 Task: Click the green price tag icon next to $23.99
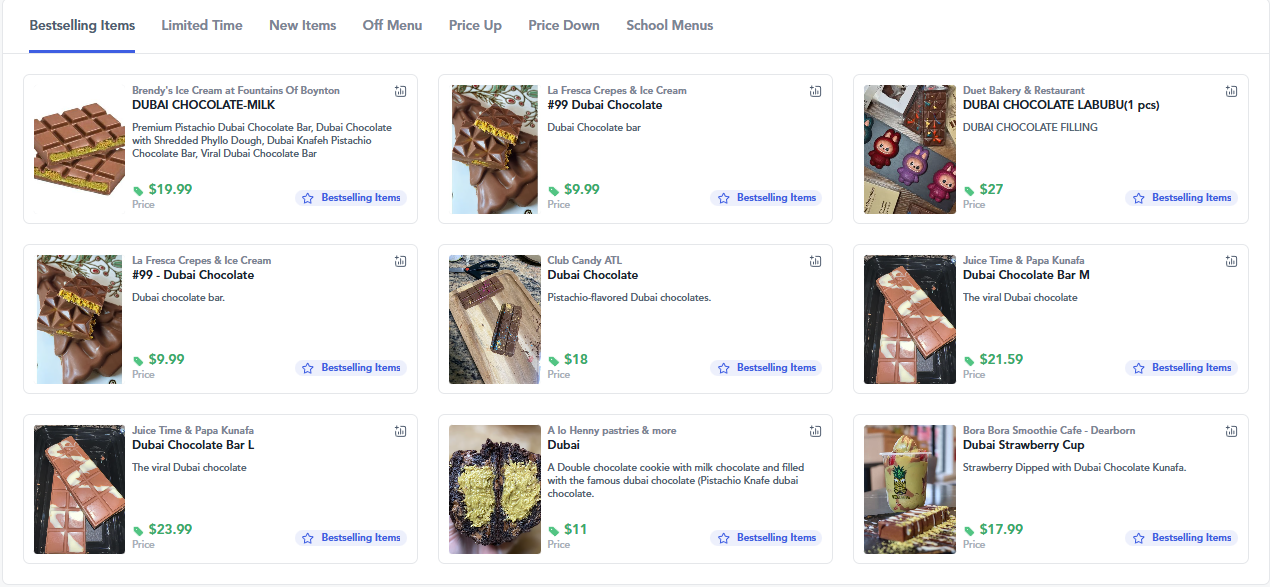(137, 529)
